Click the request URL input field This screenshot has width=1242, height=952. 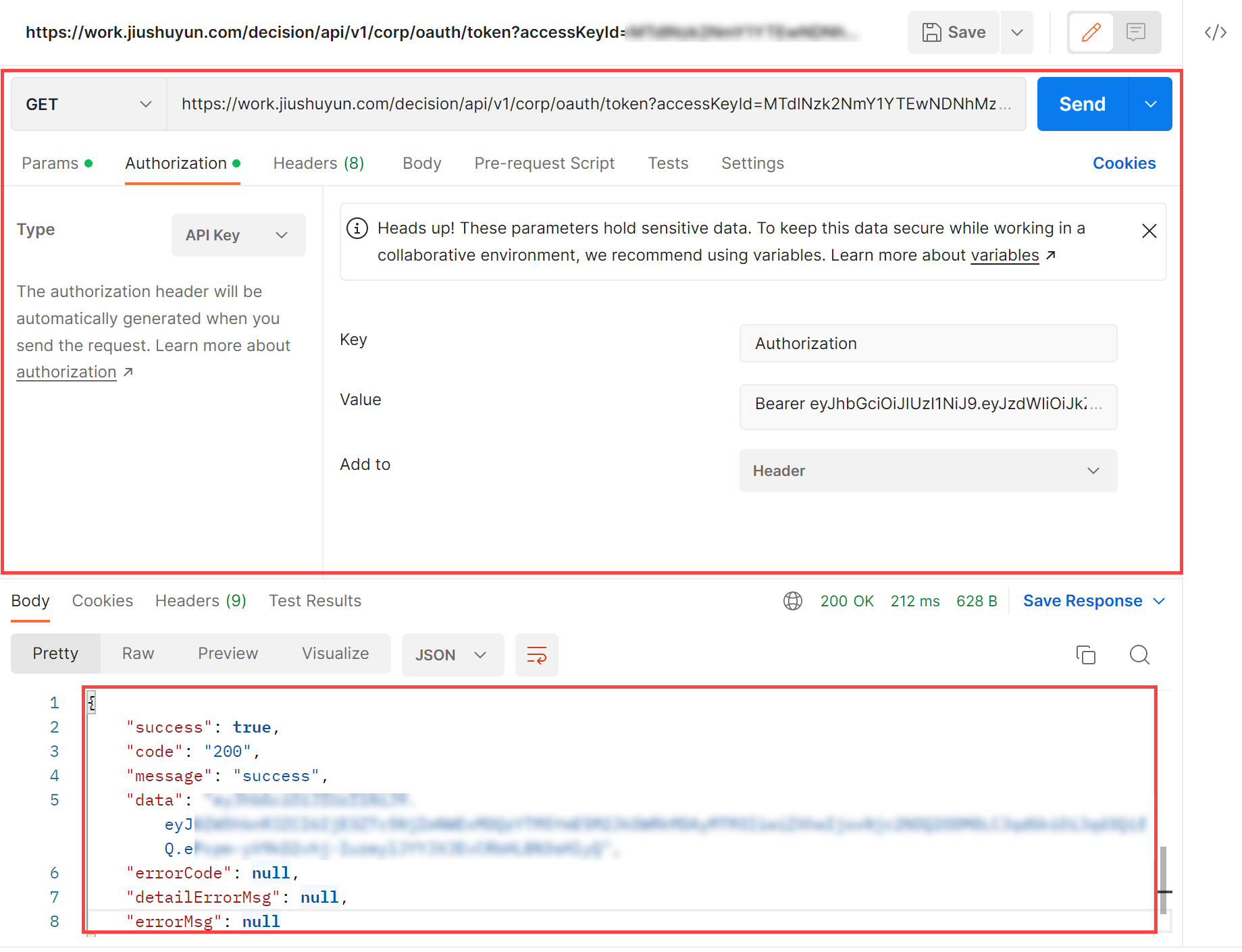pyautogui.click(x=596, y=104)
